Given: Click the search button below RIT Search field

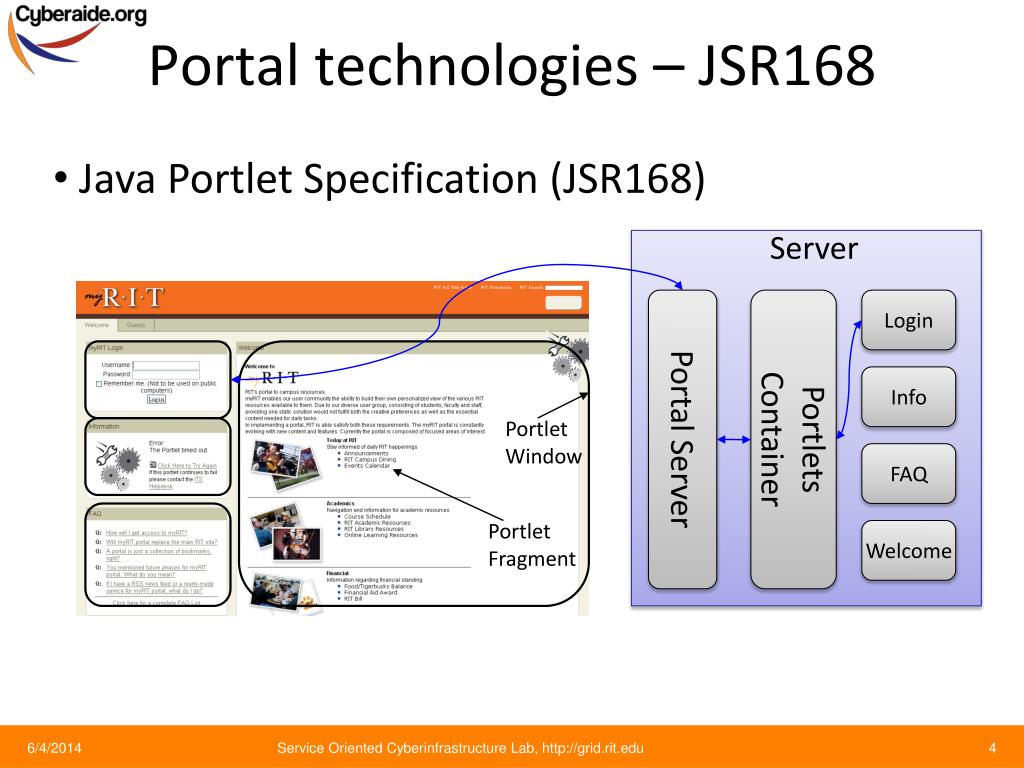Looking at the screenshot, I should point(564,302).
